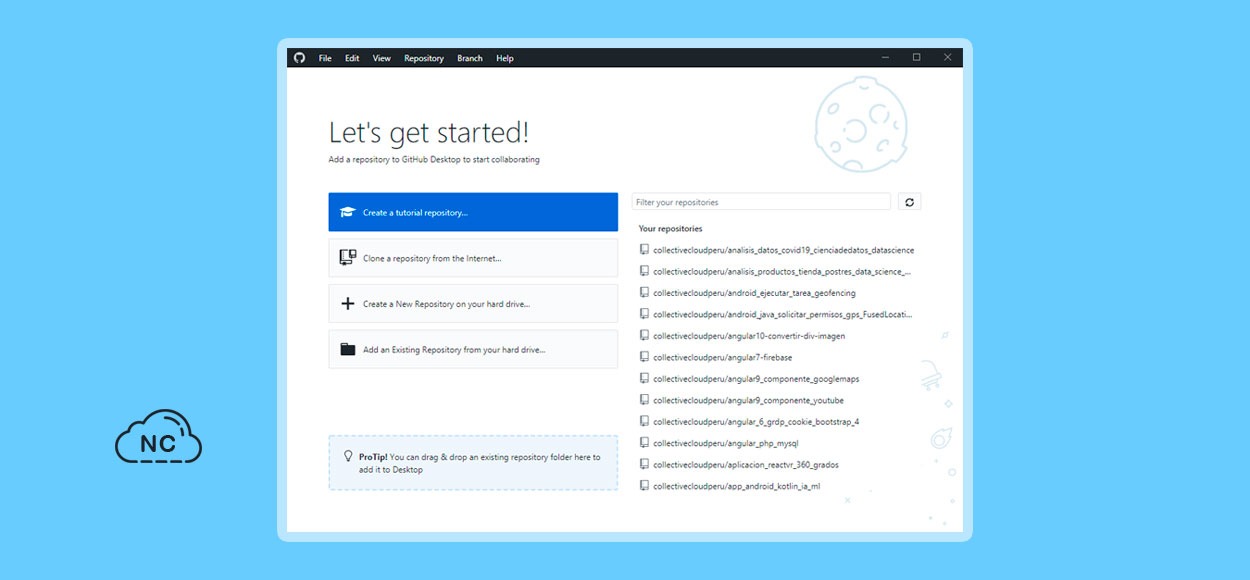Click Create a New Repository on hard drive

tap(473, 304)
